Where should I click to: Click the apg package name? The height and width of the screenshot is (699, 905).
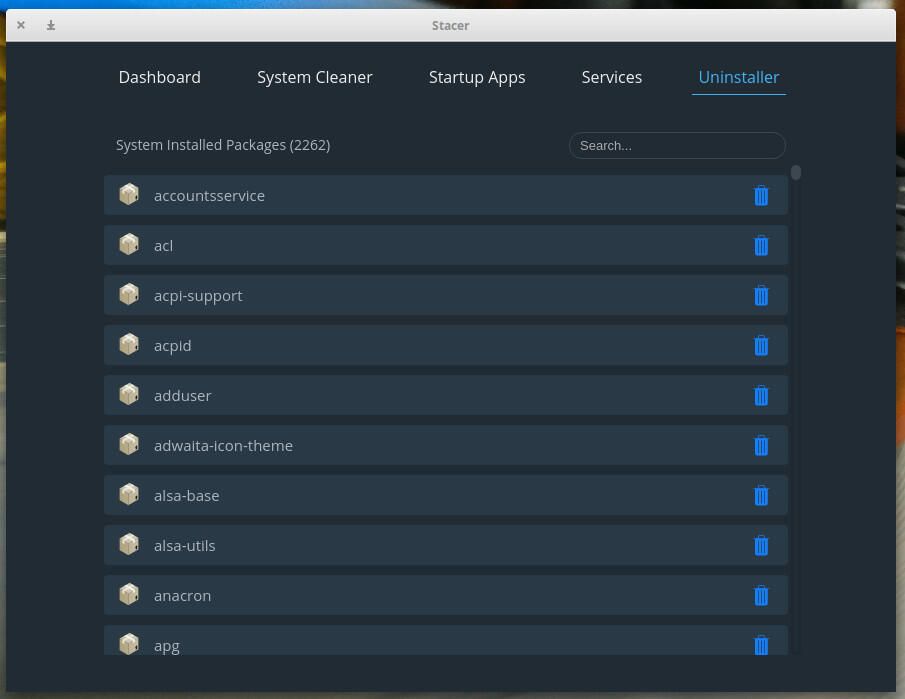pos(167,646)
